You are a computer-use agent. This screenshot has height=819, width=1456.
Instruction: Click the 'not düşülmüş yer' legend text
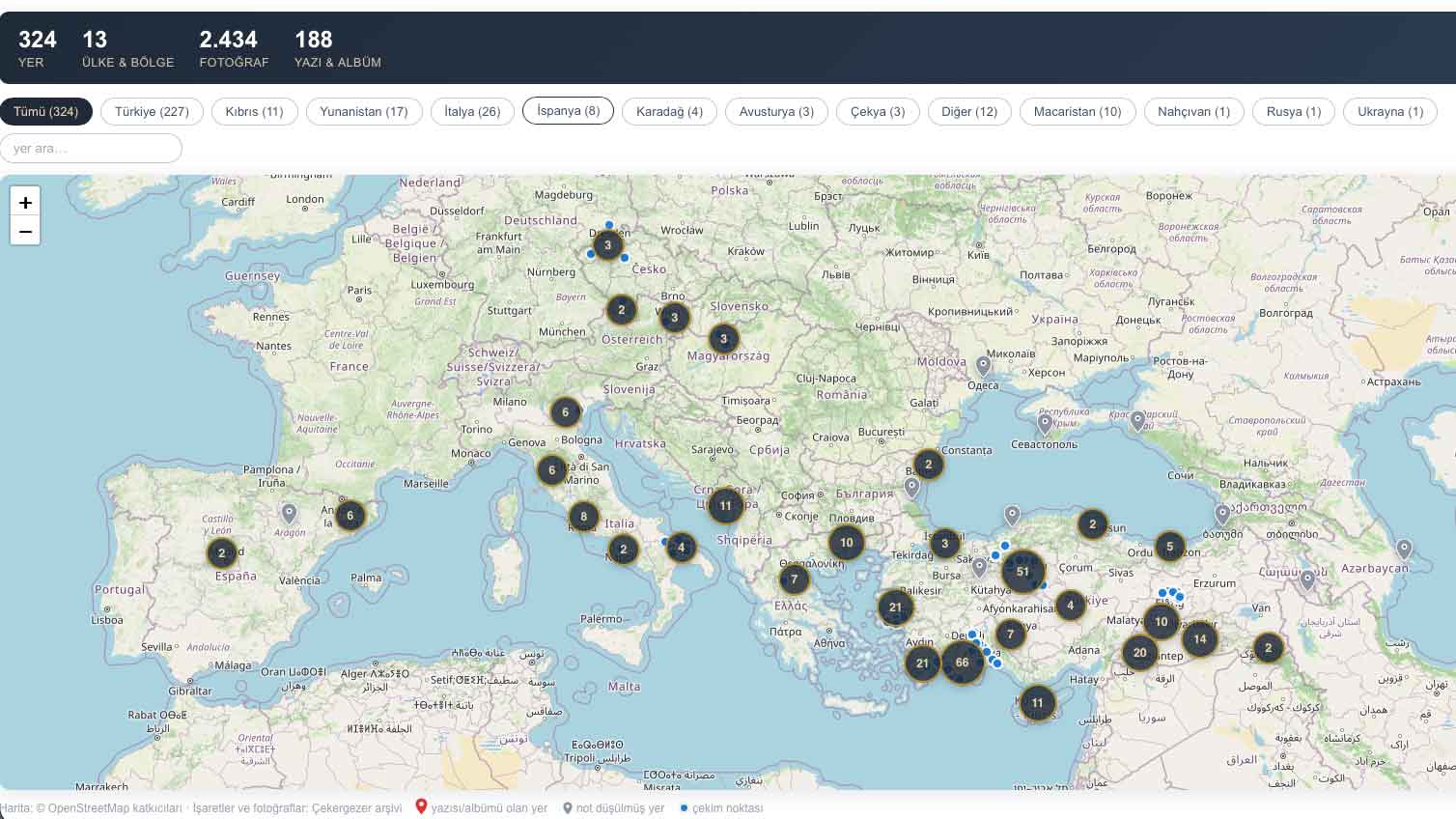620,808
